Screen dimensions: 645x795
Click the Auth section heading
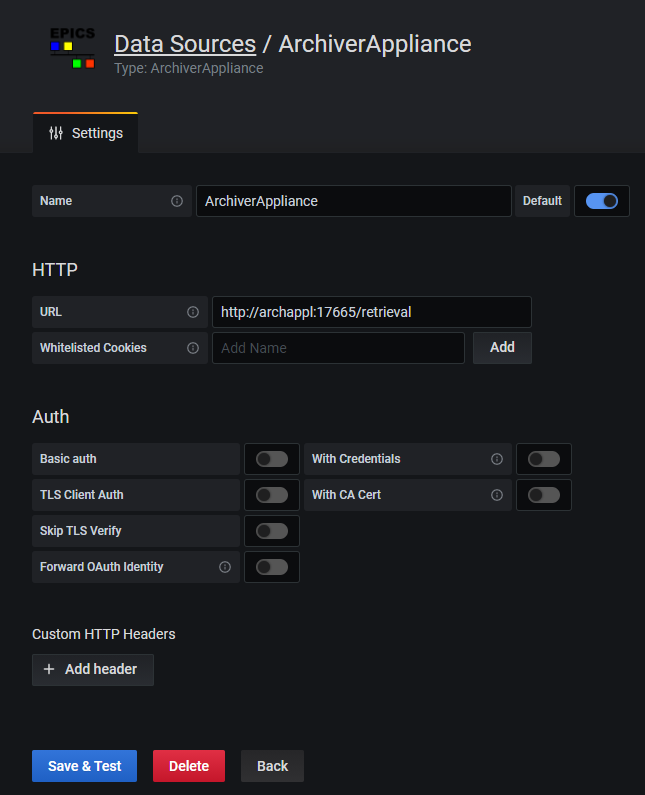point(51,417)
